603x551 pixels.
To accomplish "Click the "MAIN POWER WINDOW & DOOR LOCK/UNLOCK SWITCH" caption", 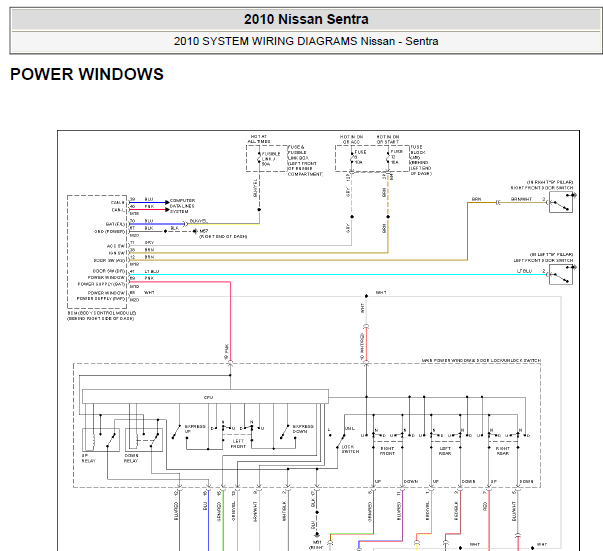I will (481, 360).
